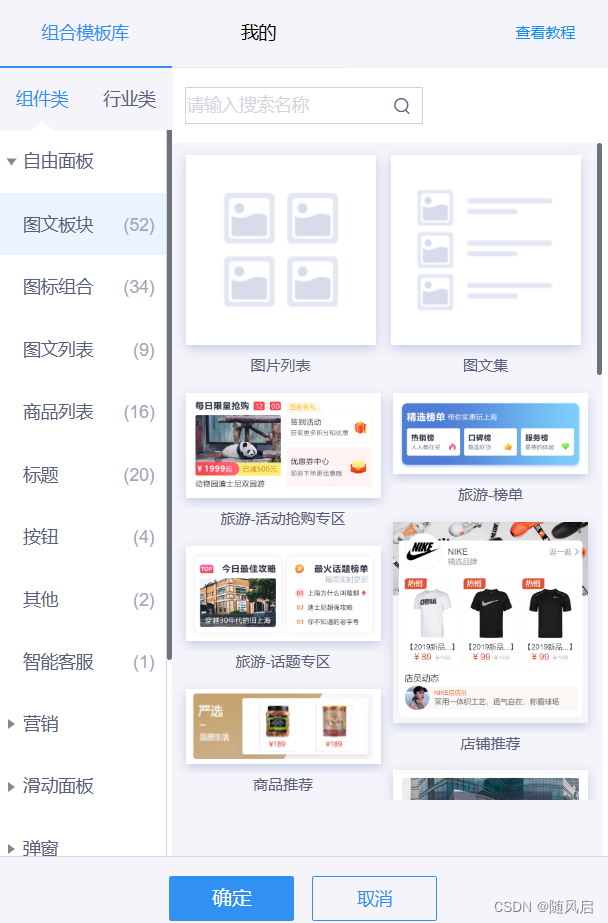Click the 图片列表 label text
The width and height of the screenshot is (608, 923).
point(281,366)
